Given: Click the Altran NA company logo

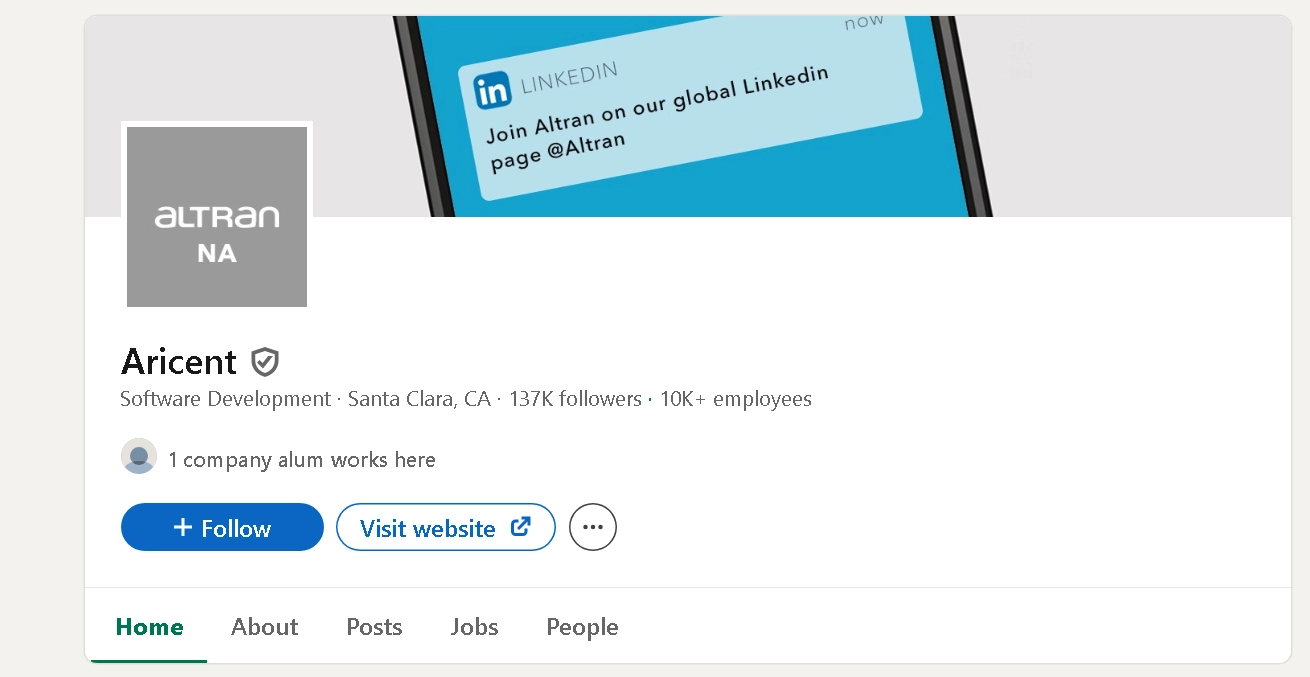Looking at the screenshot, I should pos(217,216).
